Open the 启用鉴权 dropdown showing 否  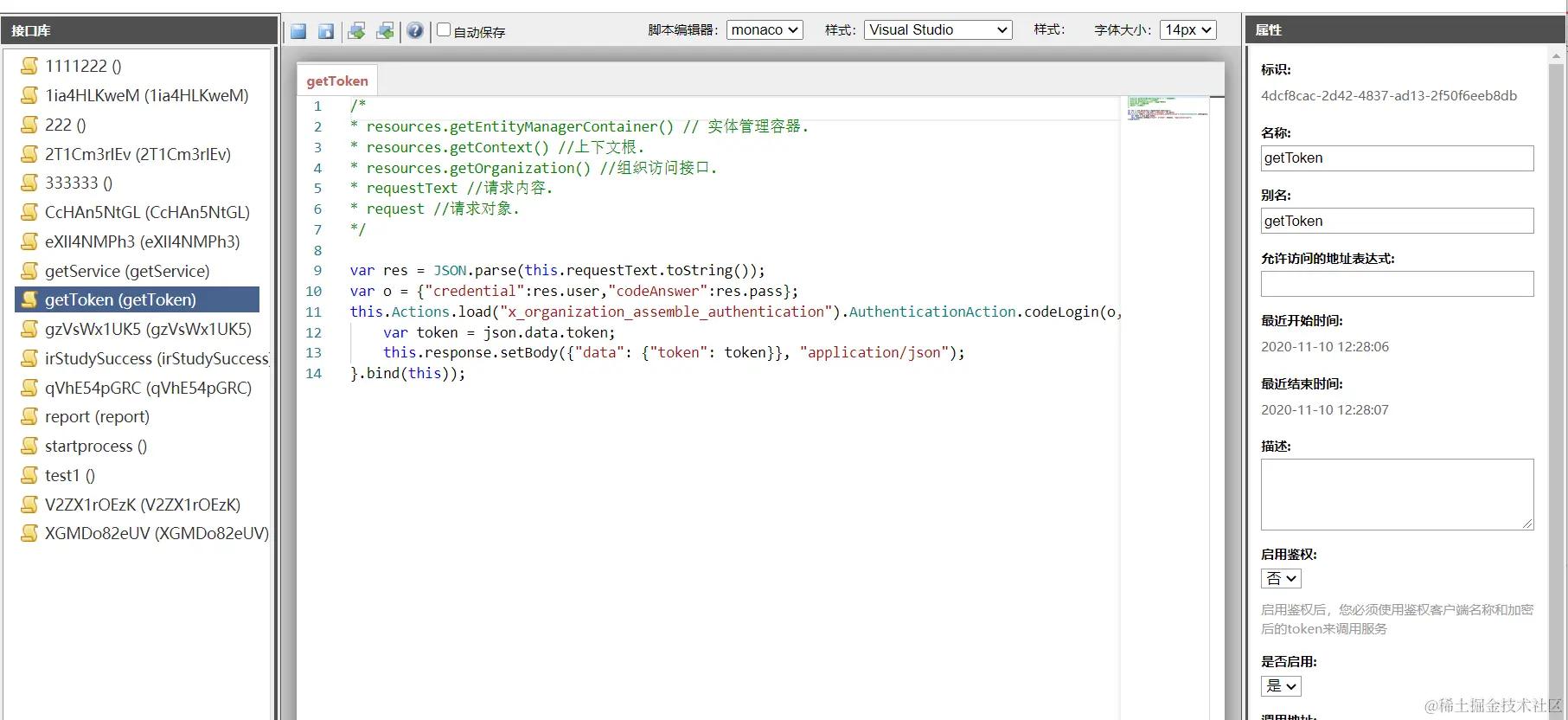point(1281,578)
